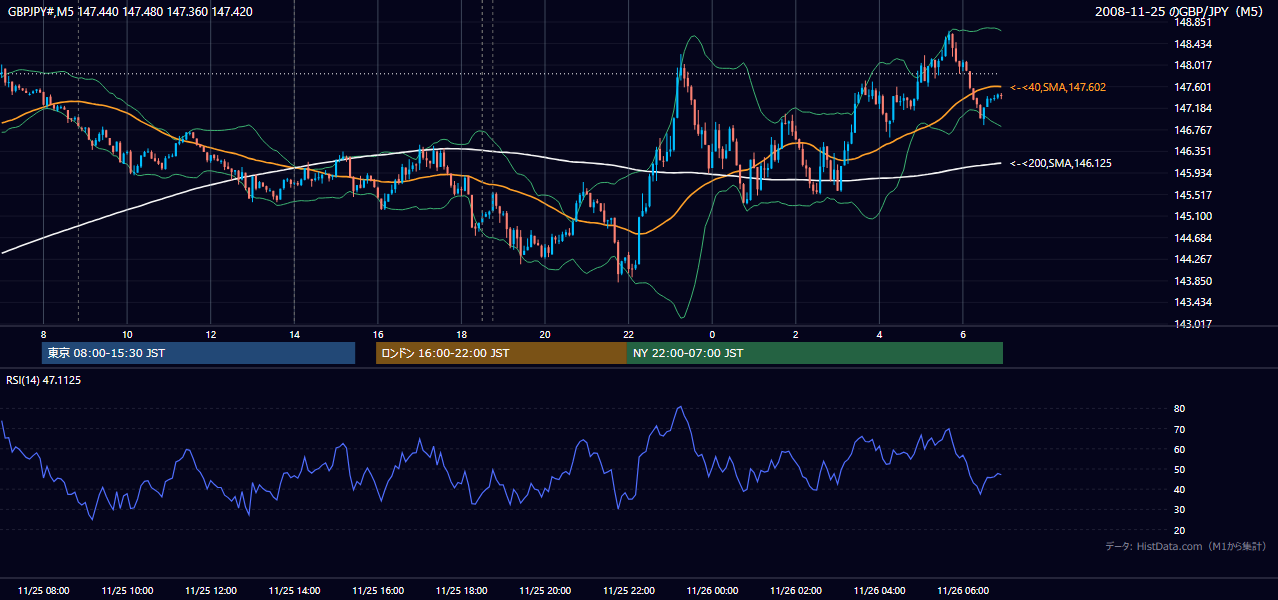Click hour label 16 under price chart
The image size is (1278, 600).
tap(377, 334)
